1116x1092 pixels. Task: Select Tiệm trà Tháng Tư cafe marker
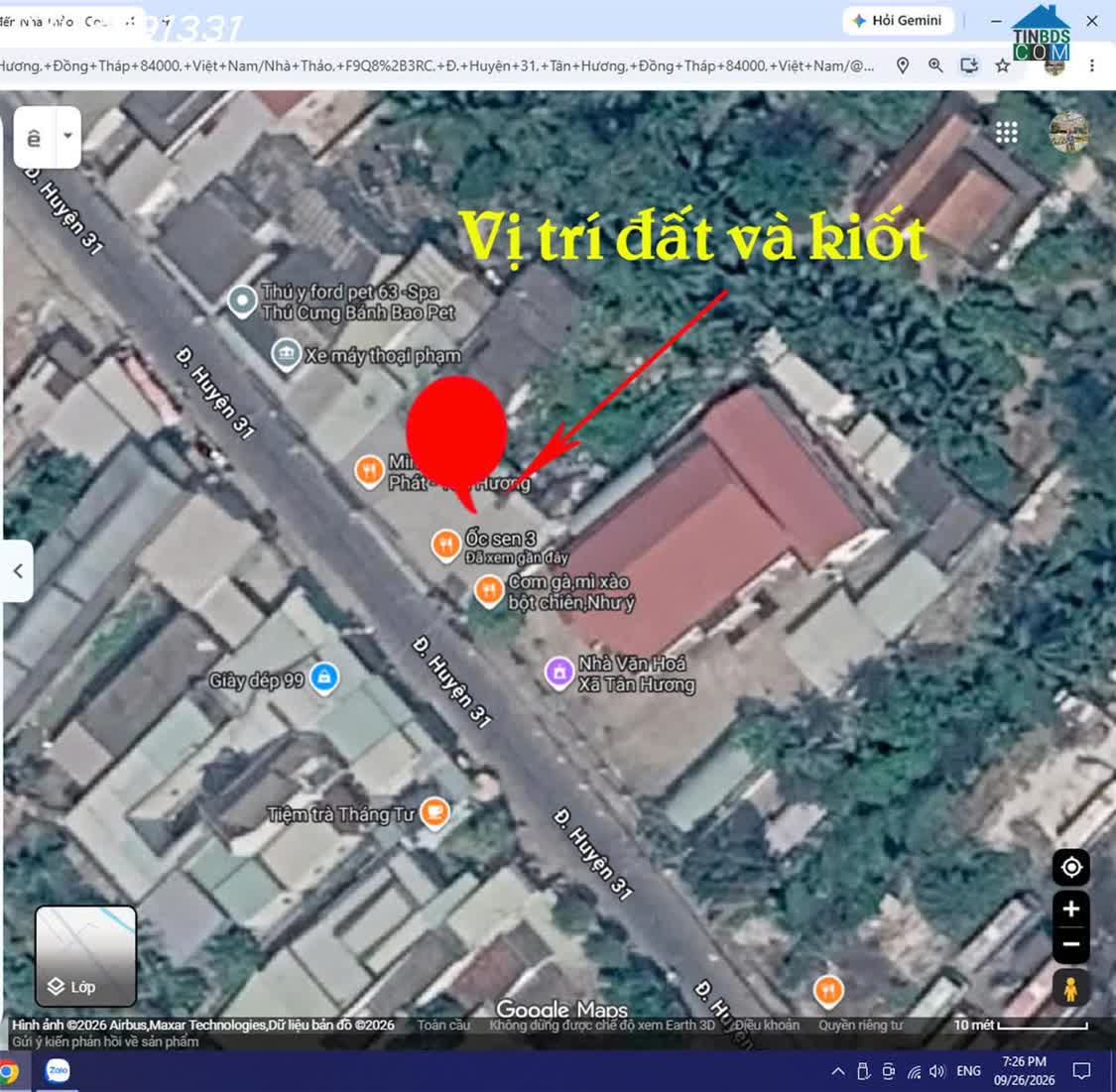[434, 813]
